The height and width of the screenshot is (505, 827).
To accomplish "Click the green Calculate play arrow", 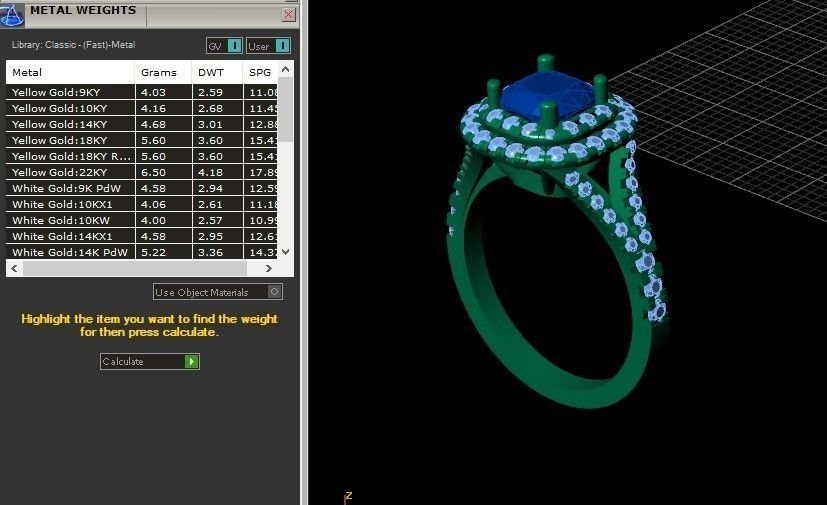I will (191, 361).
